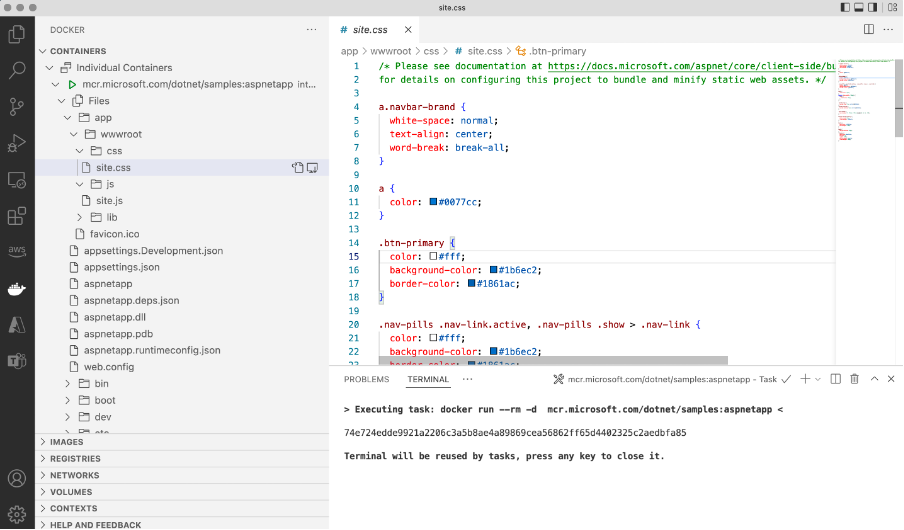Switch to the PROBLEMS tab
904x530 pixels.
click(x=366, y=380)
